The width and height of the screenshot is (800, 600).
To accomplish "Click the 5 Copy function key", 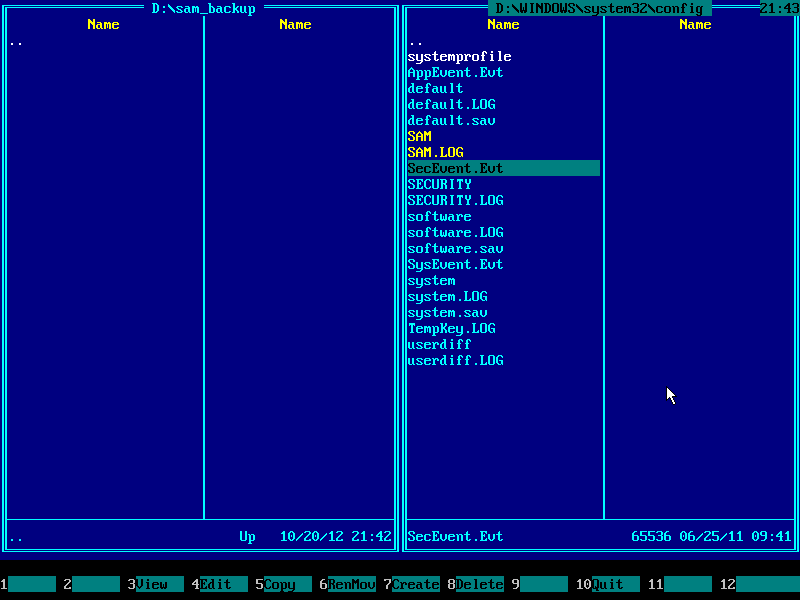I will 284,584.
